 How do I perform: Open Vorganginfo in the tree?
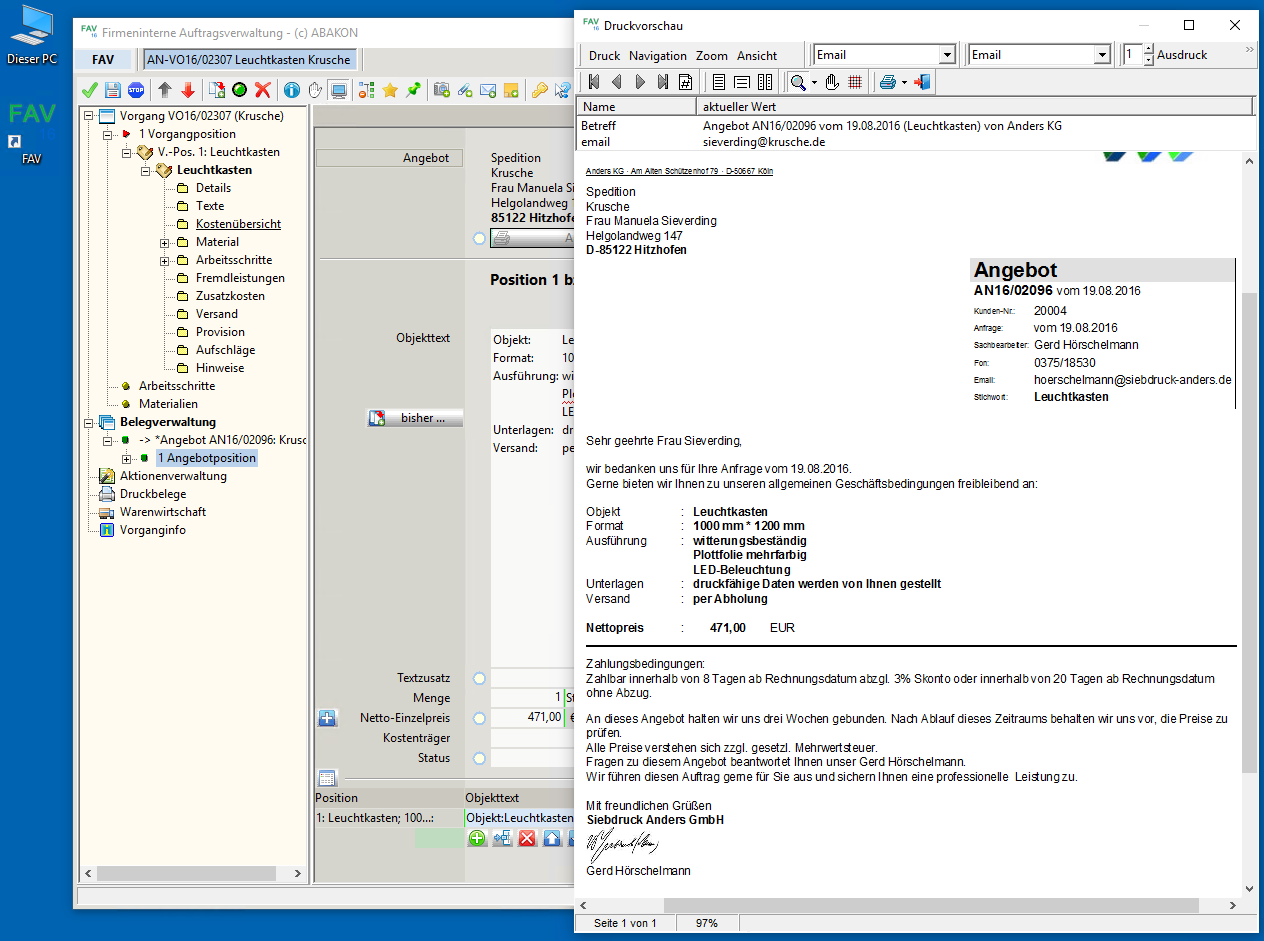point(153,530)
